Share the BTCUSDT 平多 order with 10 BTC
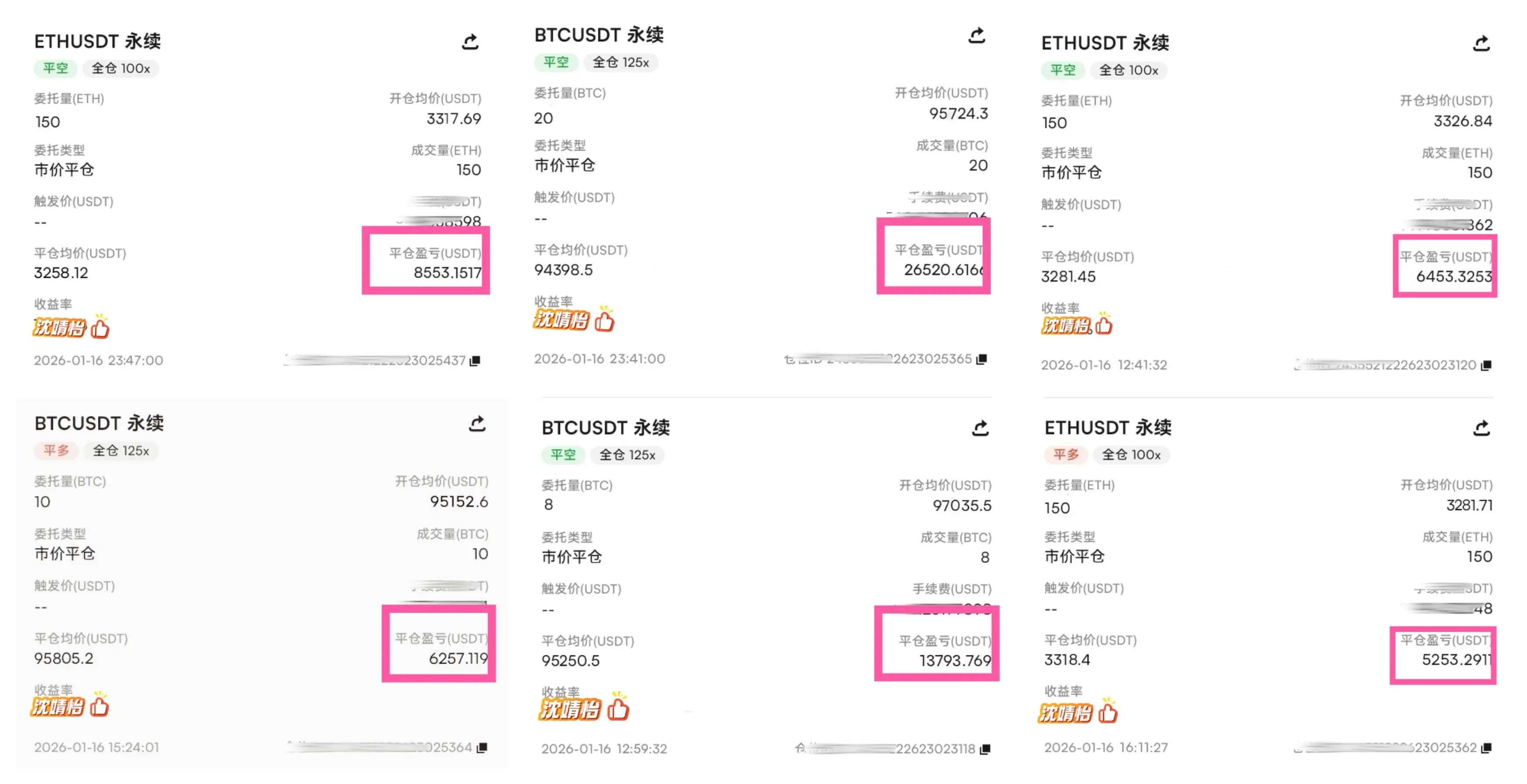 pos(477,424)
